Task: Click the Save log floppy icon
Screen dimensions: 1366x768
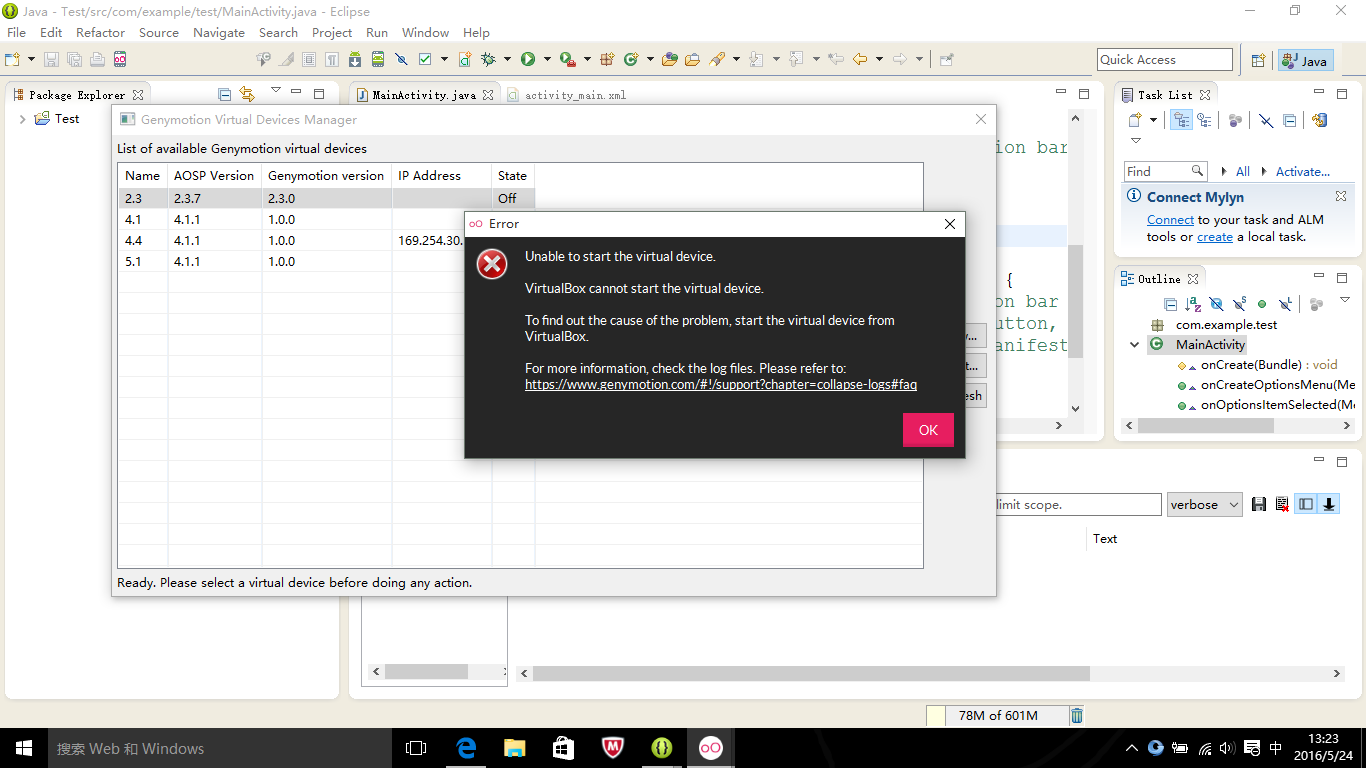Action: (x=1259, y=505)
